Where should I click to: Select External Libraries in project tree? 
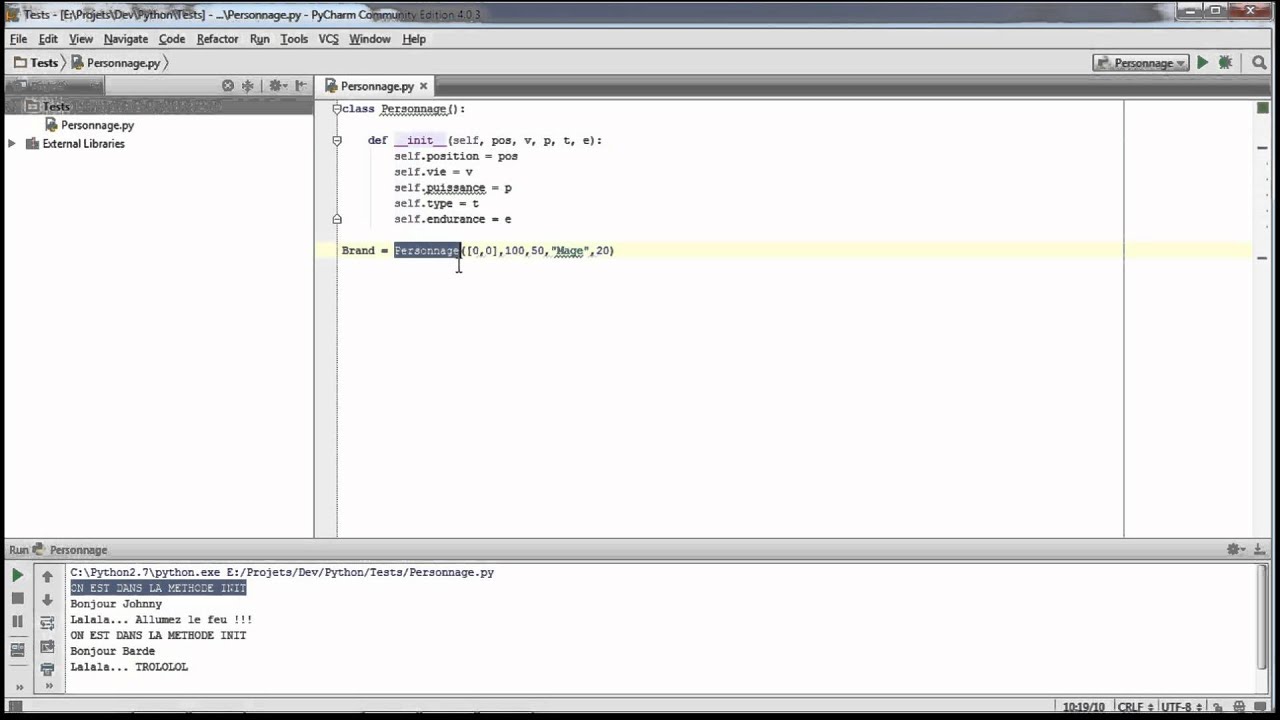point(83,144)
